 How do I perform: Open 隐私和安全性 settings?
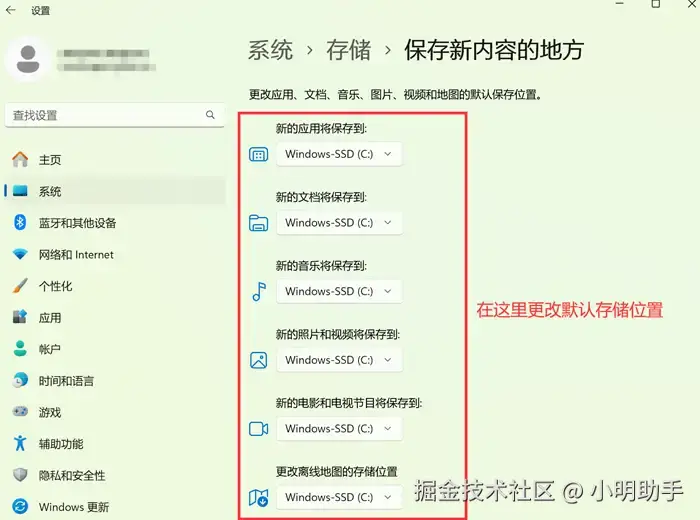pos(115,475)
